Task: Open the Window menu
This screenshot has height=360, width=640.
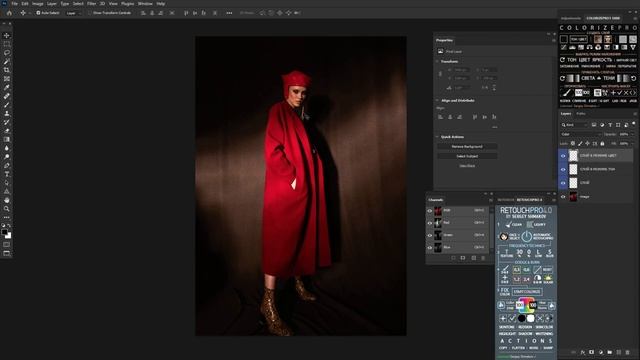Action: pyautogui.click(x=145, y=4)
